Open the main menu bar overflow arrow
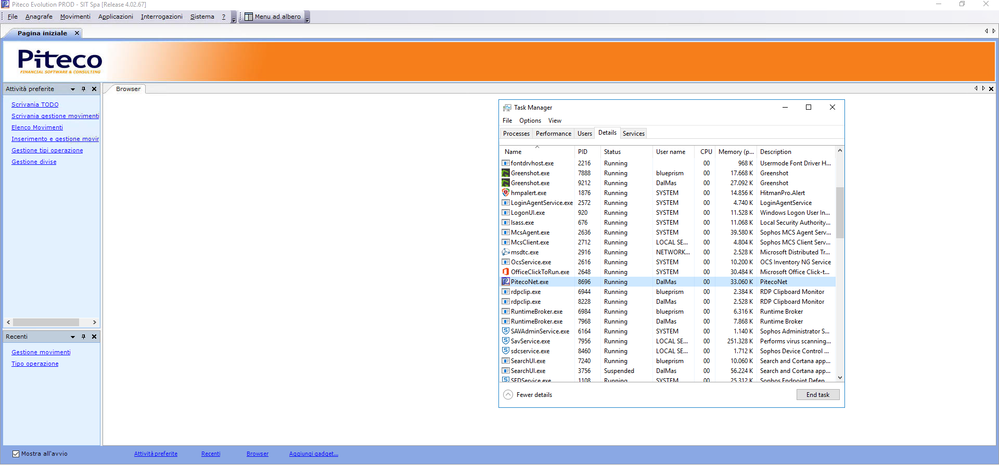This screenshot has height=465, width=999. [x=233, y=17]
